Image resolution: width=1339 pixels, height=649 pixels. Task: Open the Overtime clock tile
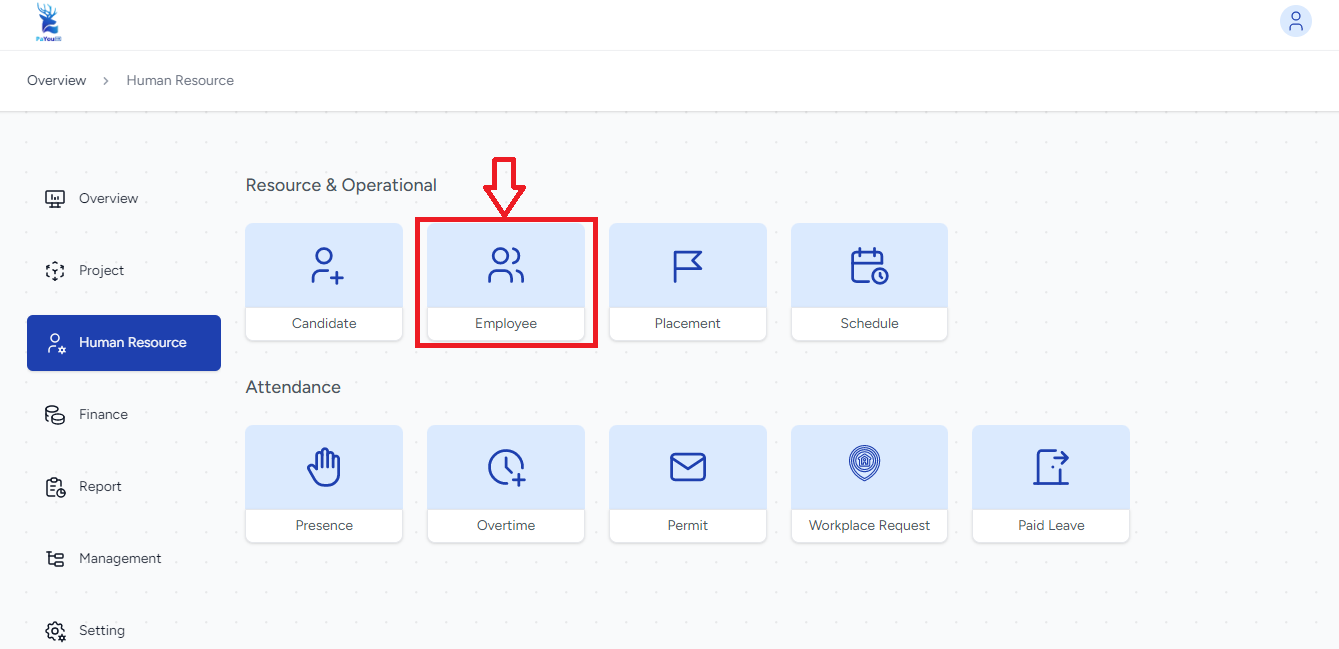[506, 484]
